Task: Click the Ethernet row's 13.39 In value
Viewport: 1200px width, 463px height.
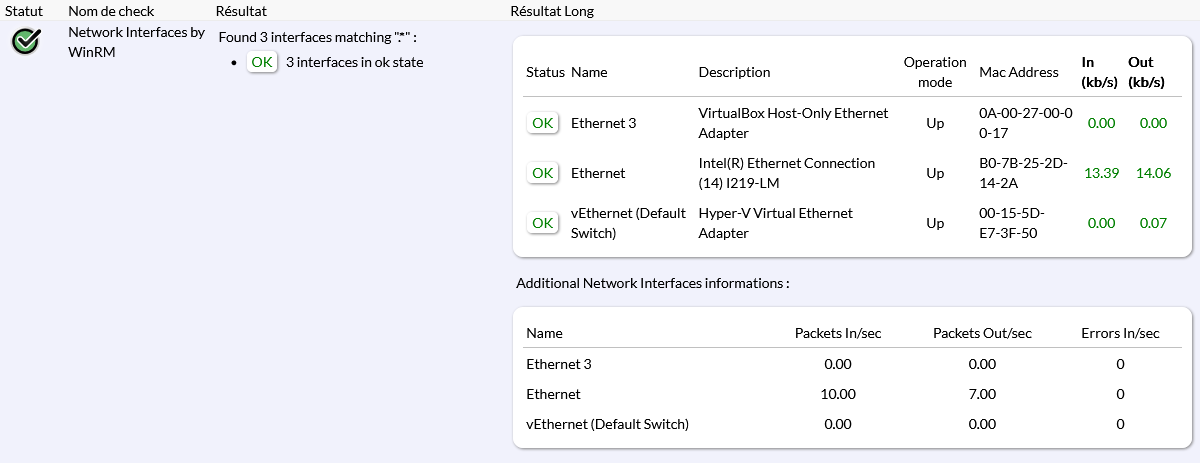Action: [1101, 173]
